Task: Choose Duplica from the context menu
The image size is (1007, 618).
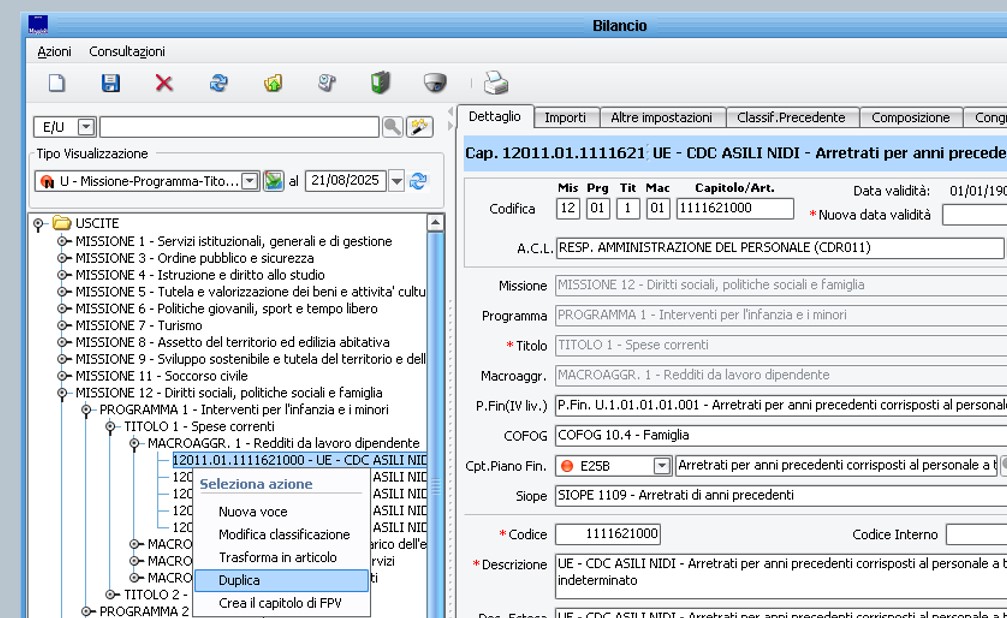Action: click(239, 580)
